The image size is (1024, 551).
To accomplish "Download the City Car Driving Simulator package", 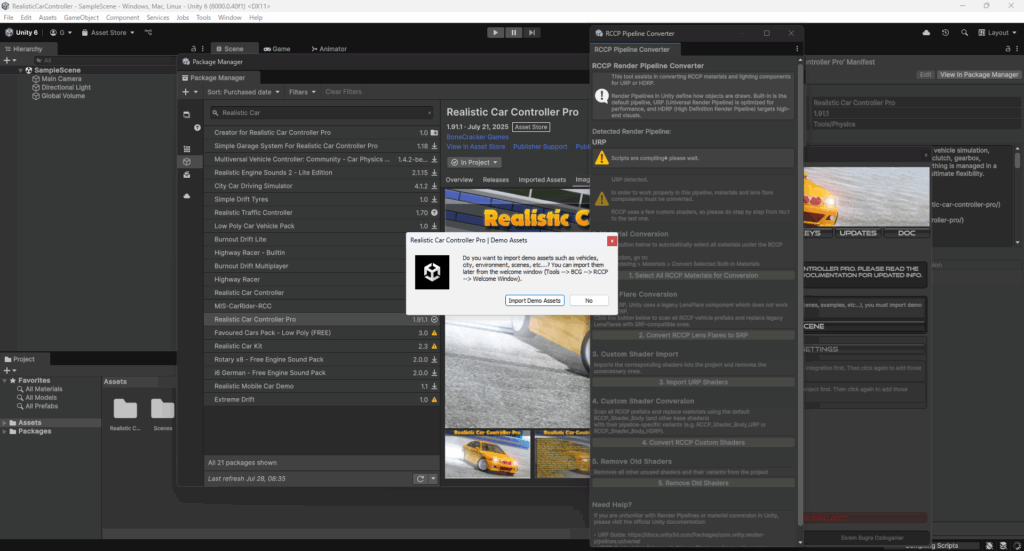I will coord(435,186).
